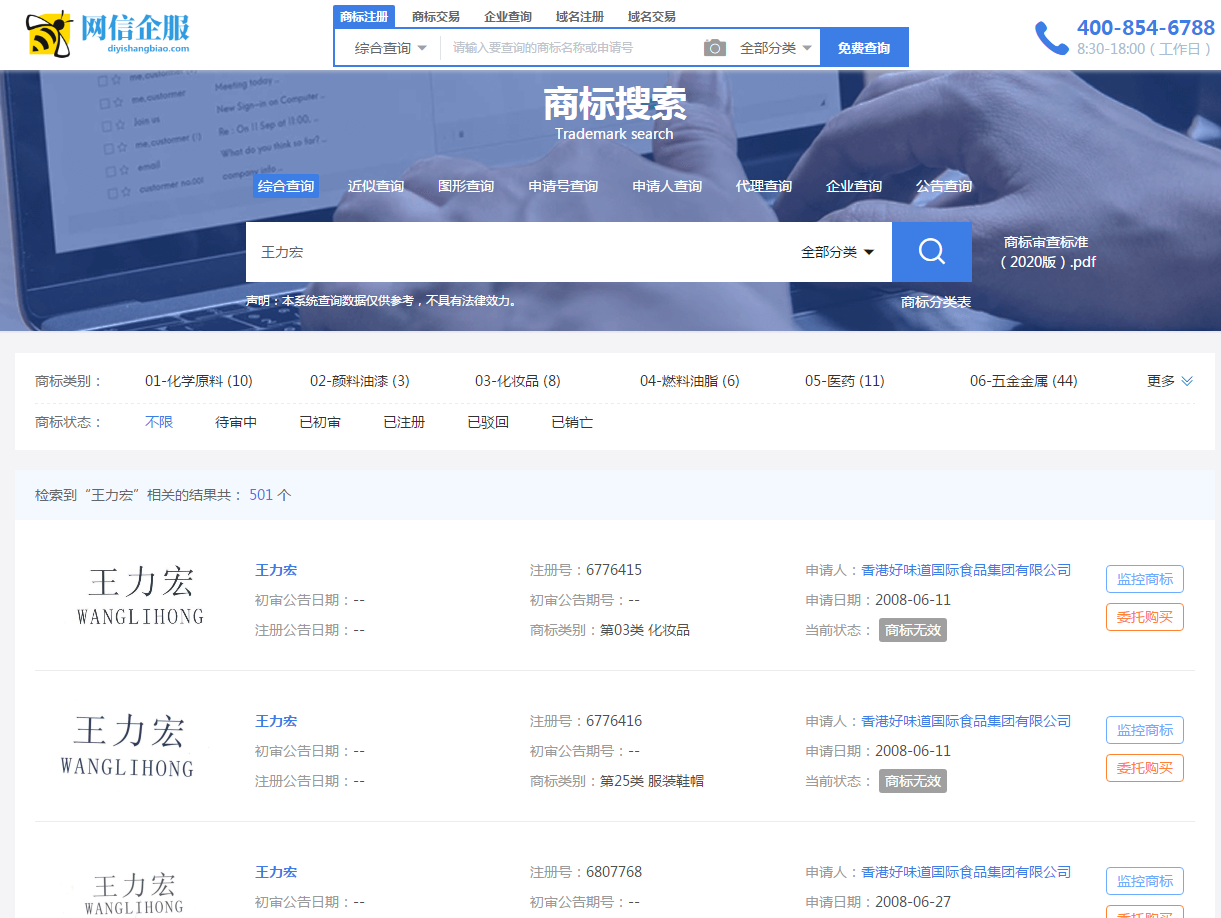The image size is (1221, 918).
Task: Select the 域名交易 top tab
Action: coord(652,16)
